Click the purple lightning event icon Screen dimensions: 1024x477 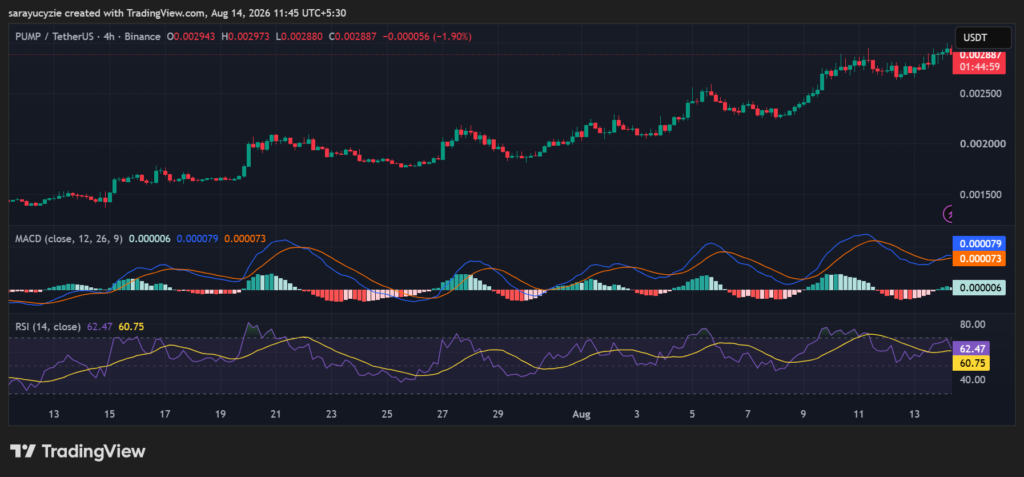click(948, 213)
